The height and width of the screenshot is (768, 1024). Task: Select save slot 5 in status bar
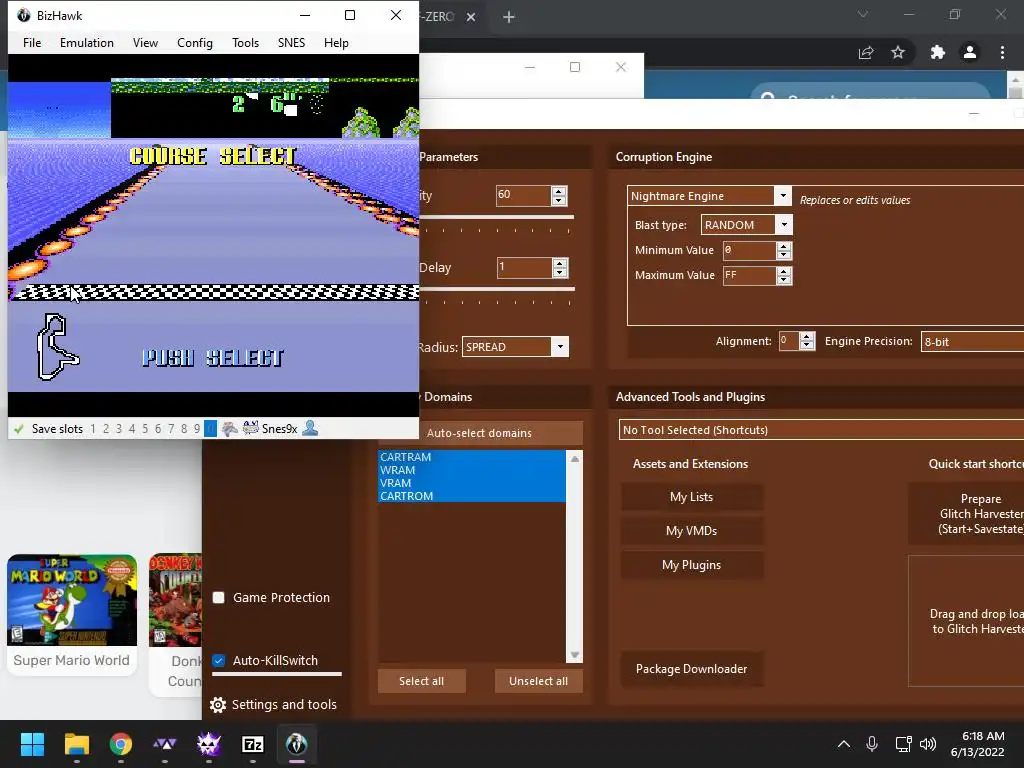[145, 429]
